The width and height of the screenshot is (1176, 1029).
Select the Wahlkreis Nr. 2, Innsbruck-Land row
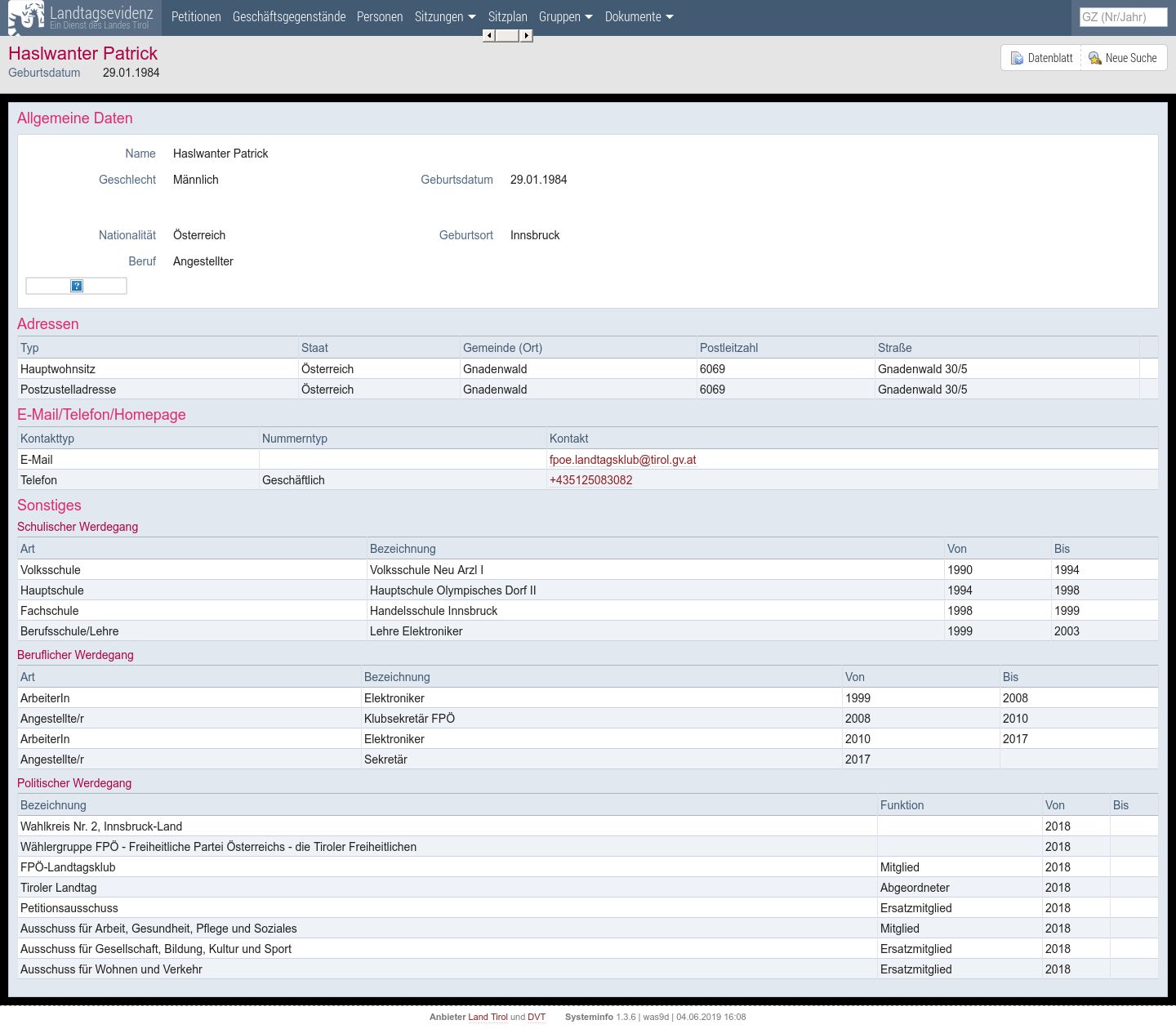587,826
